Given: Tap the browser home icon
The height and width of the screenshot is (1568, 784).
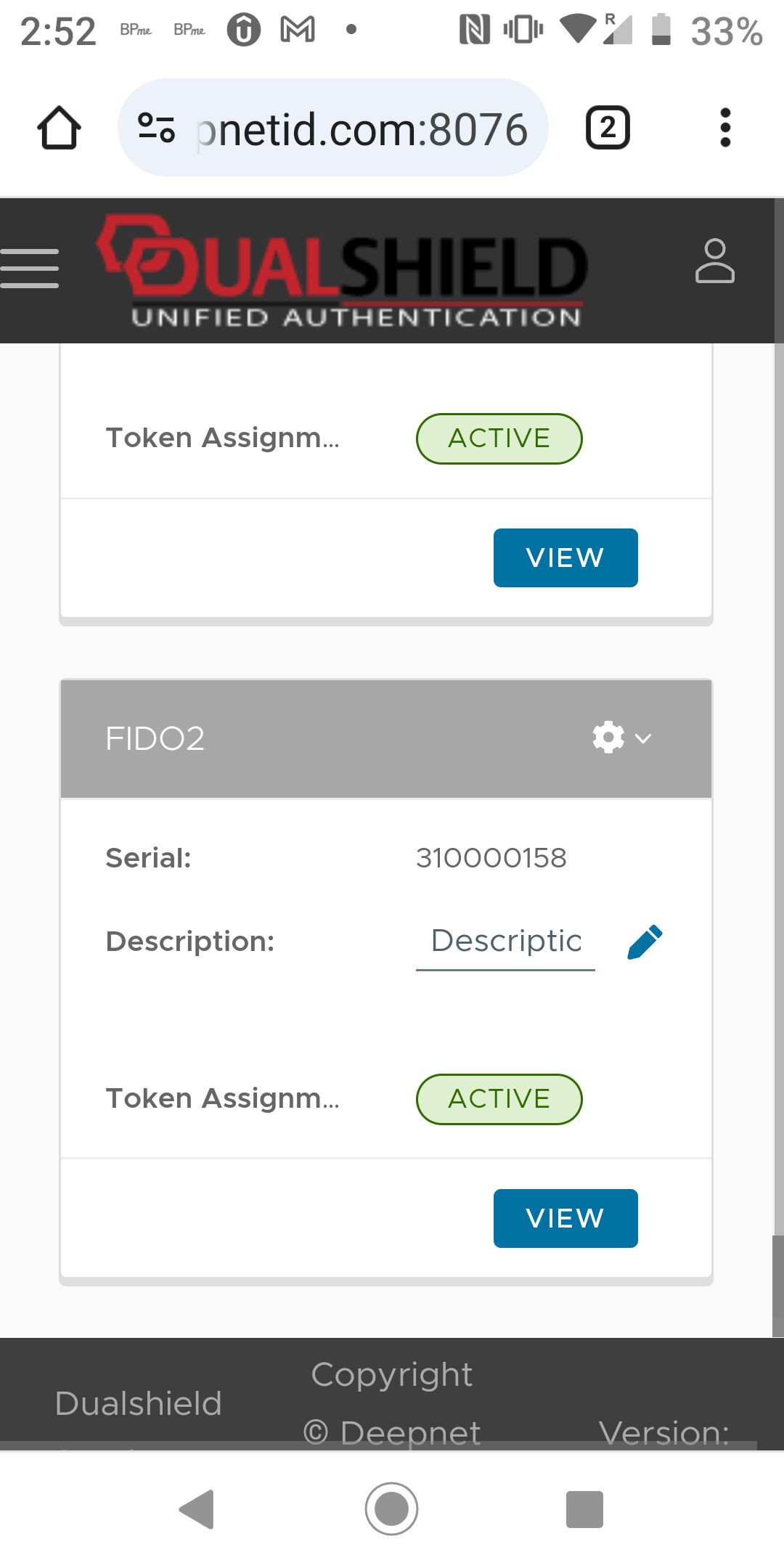Looking at the screenshot, I should [x=59, y=128].
